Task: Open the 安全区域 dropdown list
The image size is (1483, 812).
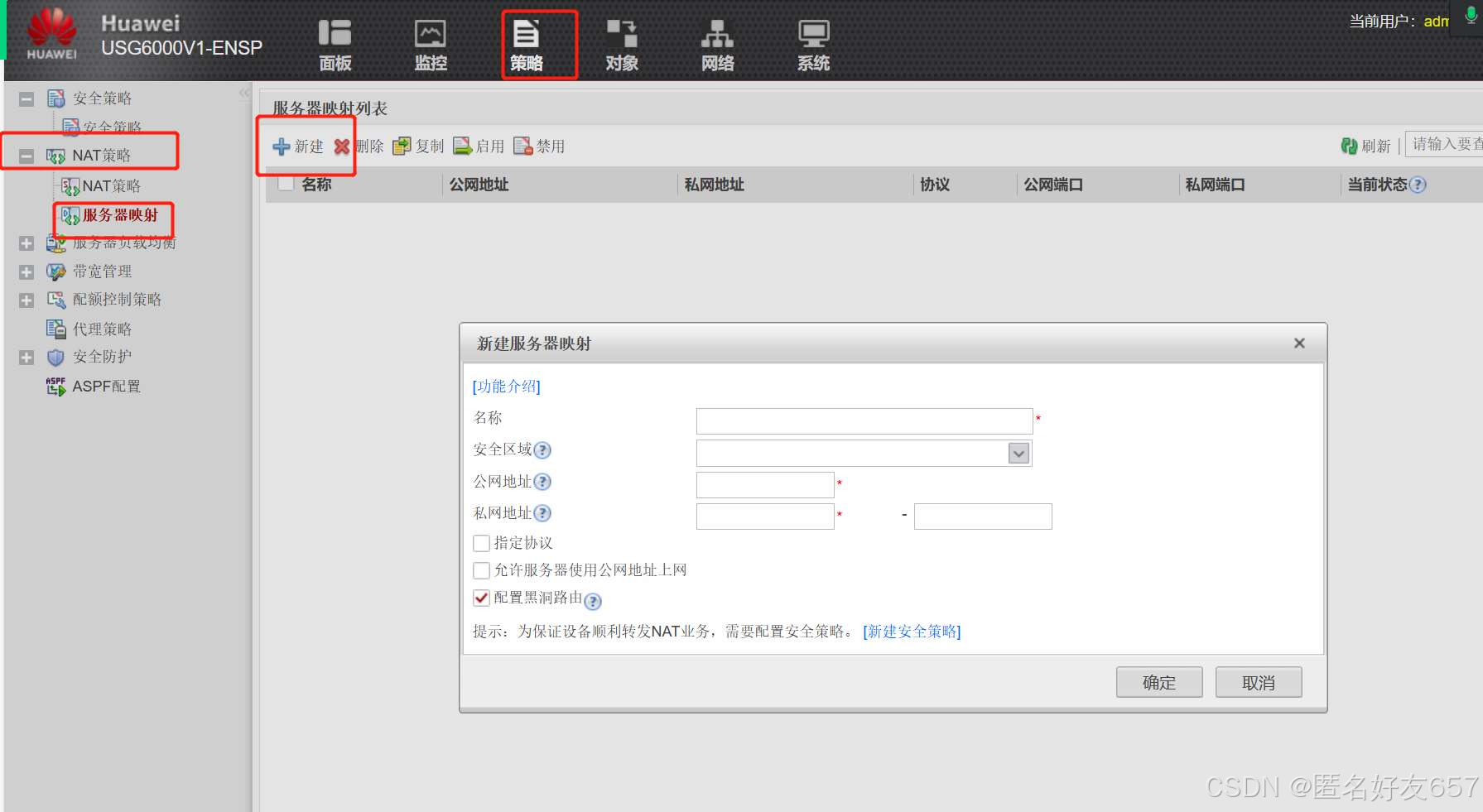Action: click(1018, 453)
